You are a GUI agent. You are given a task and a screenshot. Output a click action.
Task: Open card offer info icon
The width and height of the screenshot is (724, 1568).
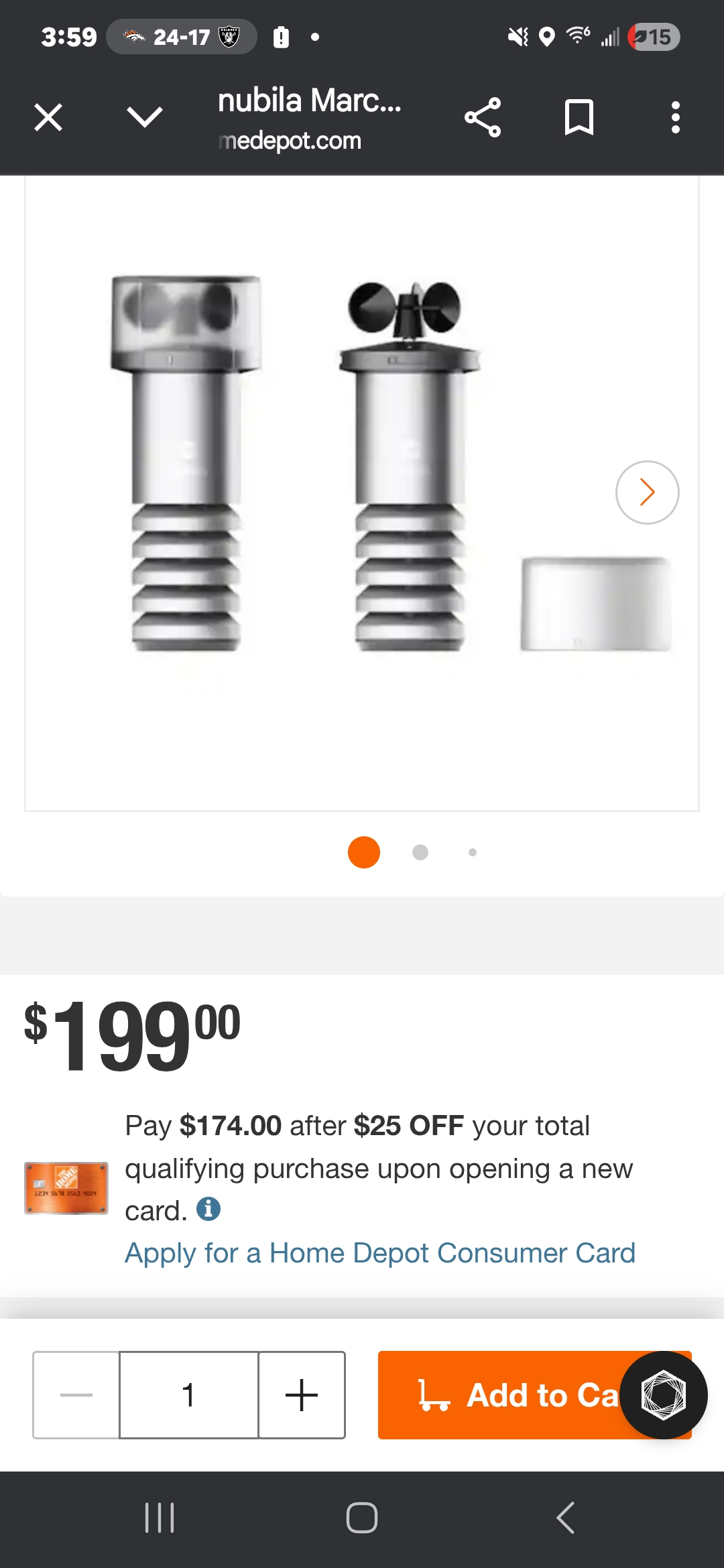(208, 1210)
